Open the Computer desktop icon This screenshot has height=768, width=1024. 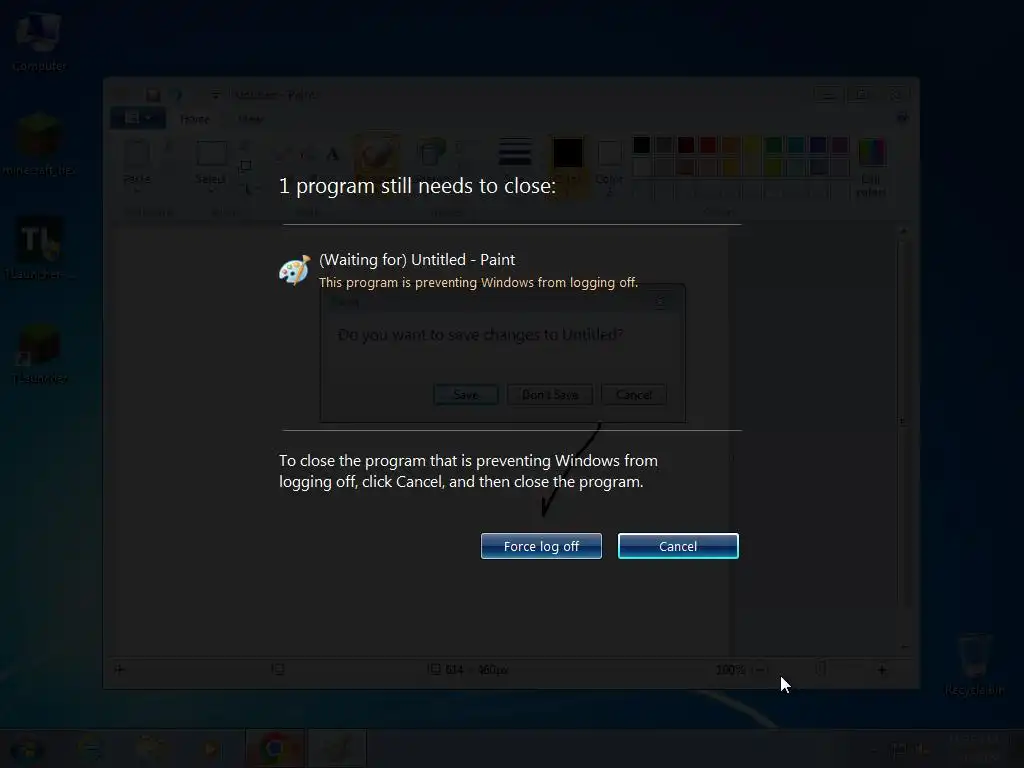click(x=39, y=42)
